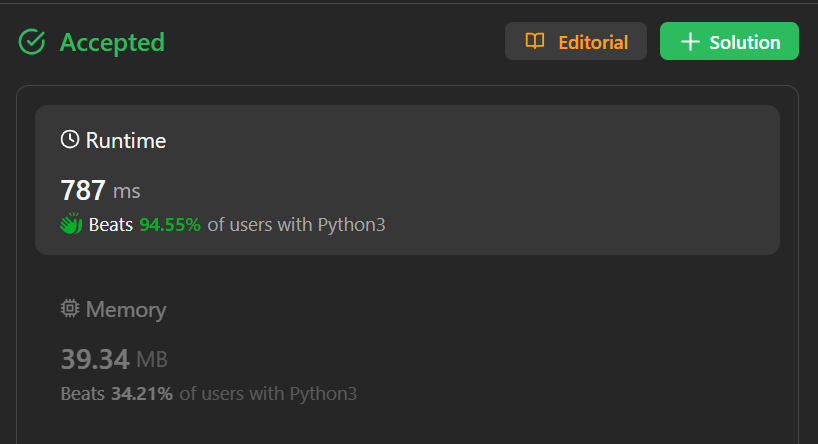
Task: Click the clock icon beside Runtime
Action: (x=70, y=140)
